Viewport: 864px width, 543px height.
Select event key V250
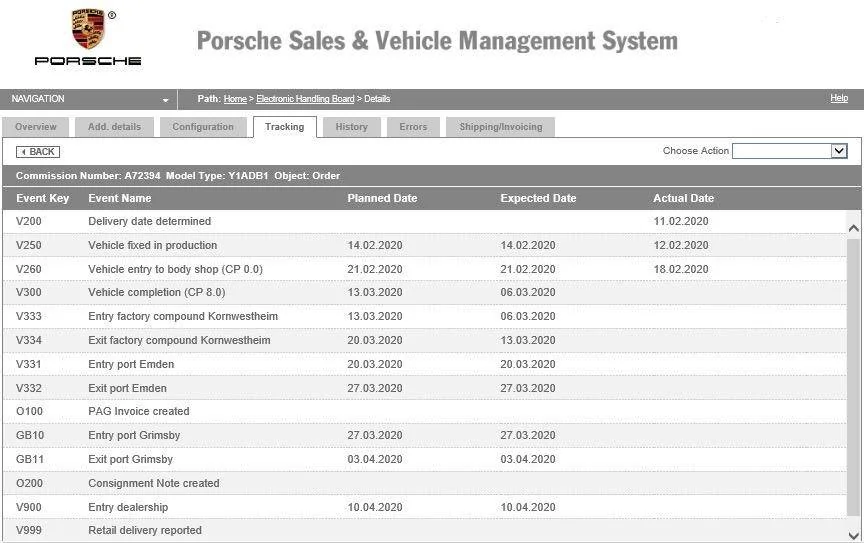[x=29, y=245]
